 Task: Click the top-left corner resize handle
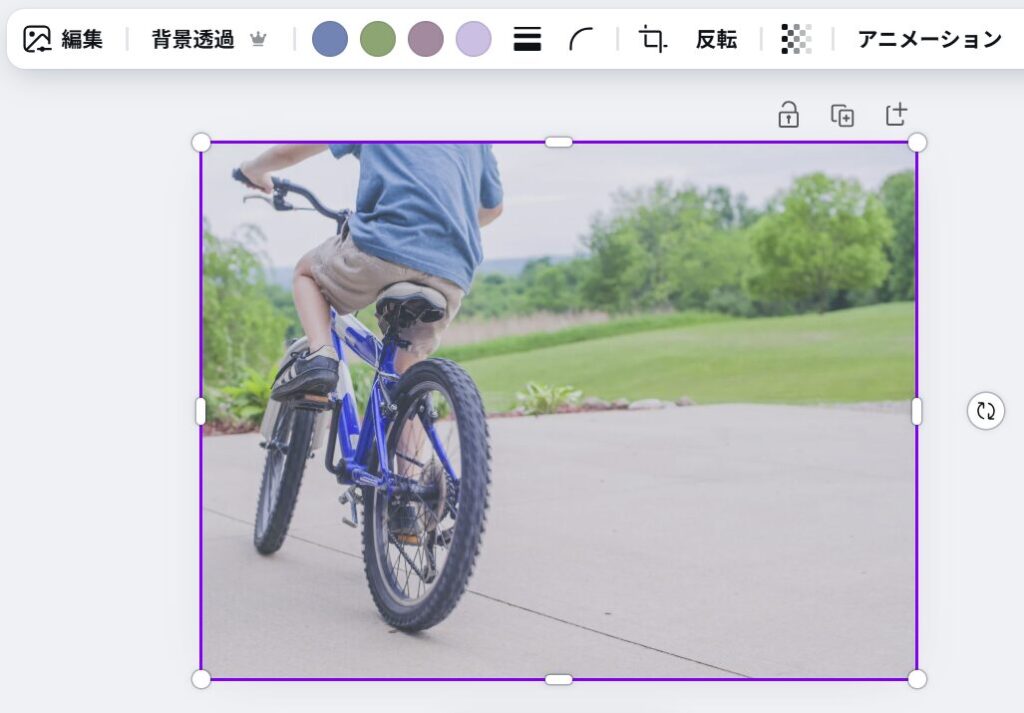201,142
